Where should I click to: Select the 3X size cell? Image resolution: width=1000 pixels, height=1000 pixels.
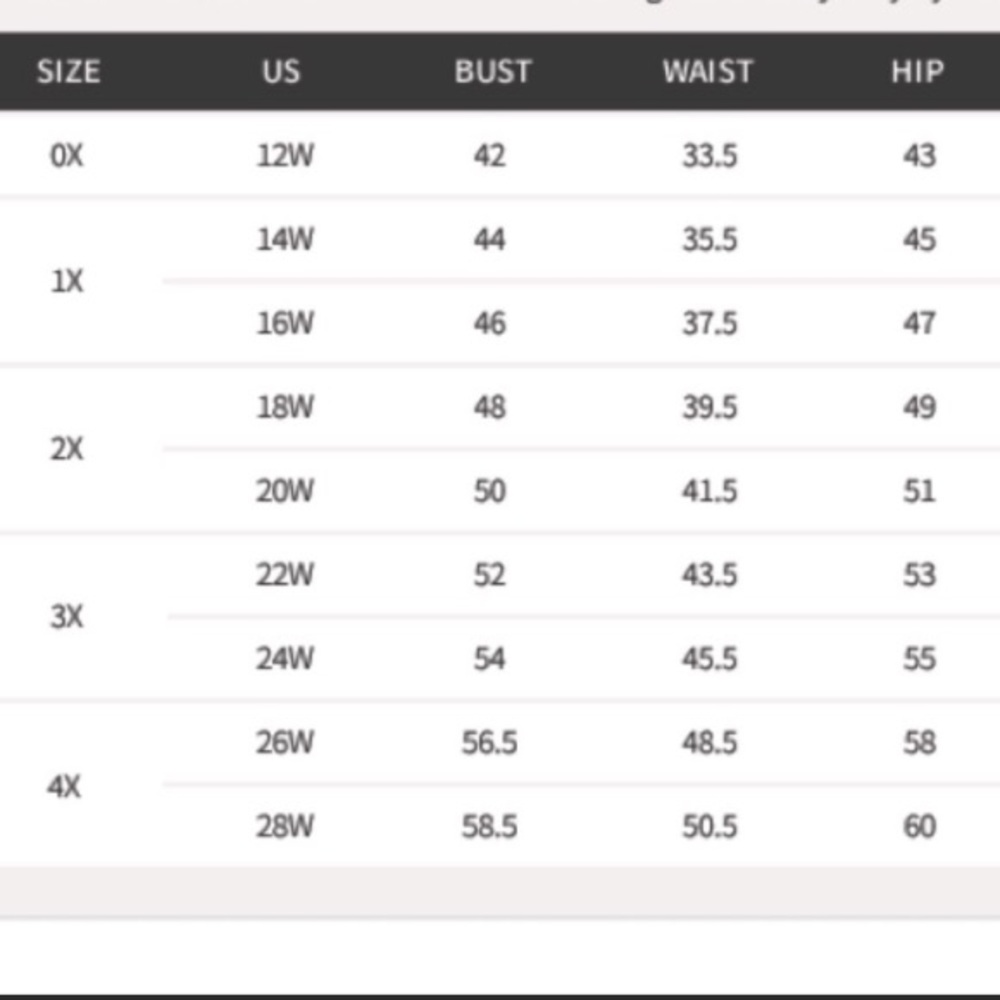[x=67, y=617]
